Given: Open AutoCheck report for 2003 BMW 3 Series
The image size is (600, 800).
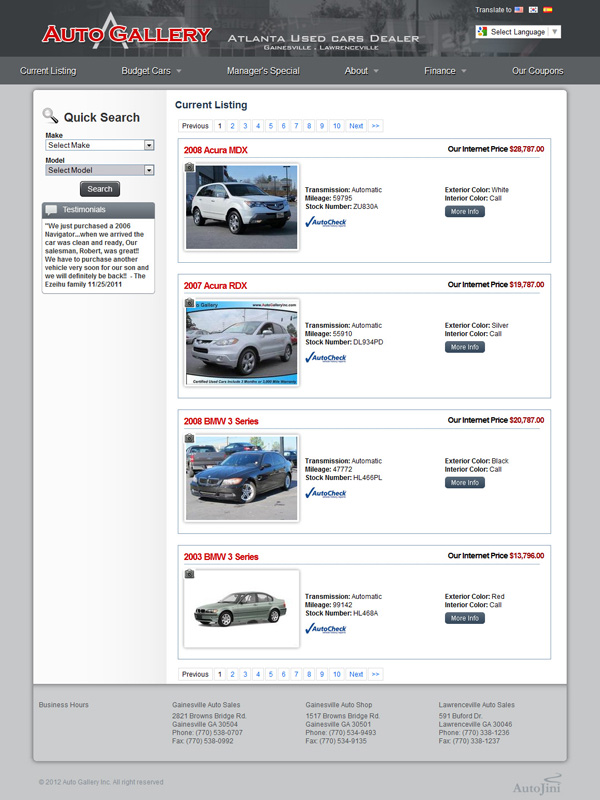Looking at the screenshot, I should 326,629.
